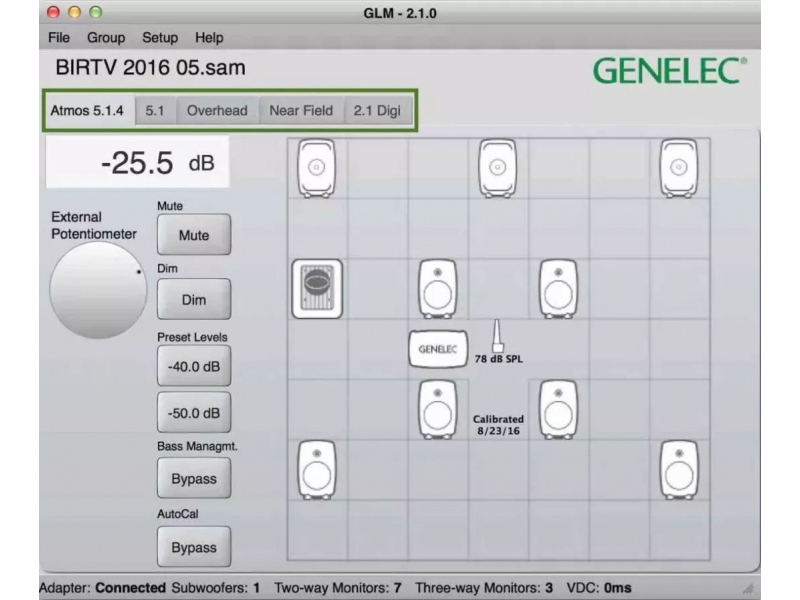Click the measurement microphone icon
Viewport: 800px width, 600px height.
[497, 336]
